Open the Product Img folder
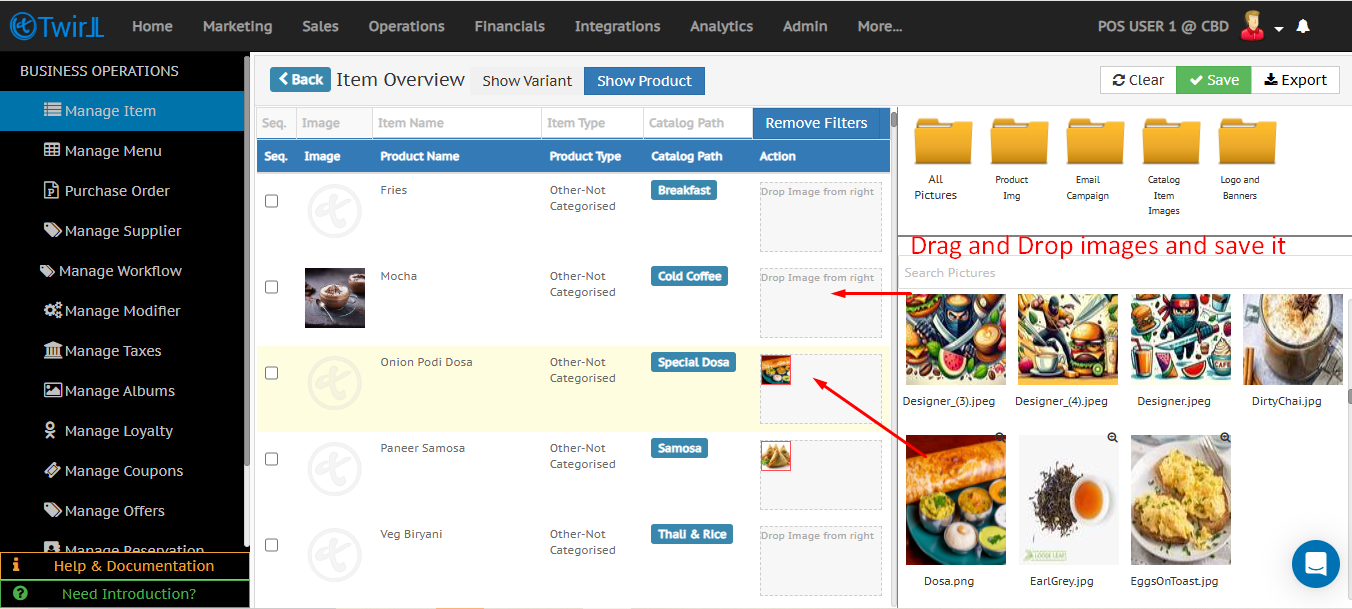This screenshot has height=609, width=1352. click(x=1019, y=143)
